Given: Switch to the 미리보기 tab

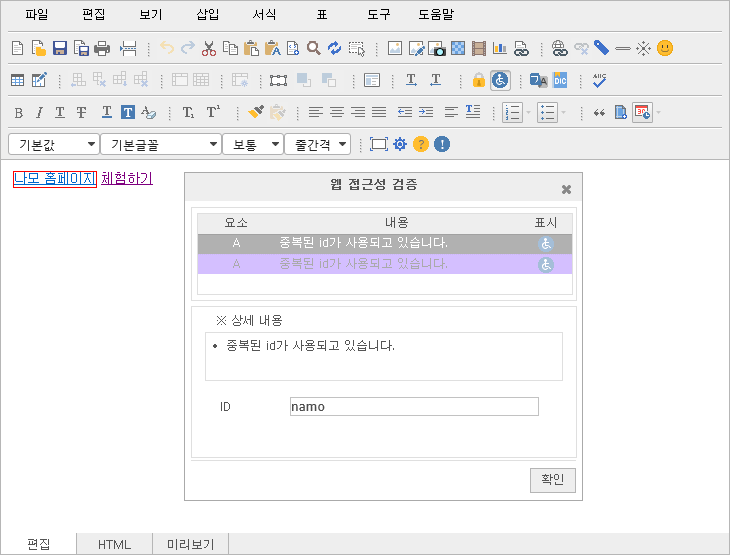Looking at the screenshot, I should coord(190,544).
